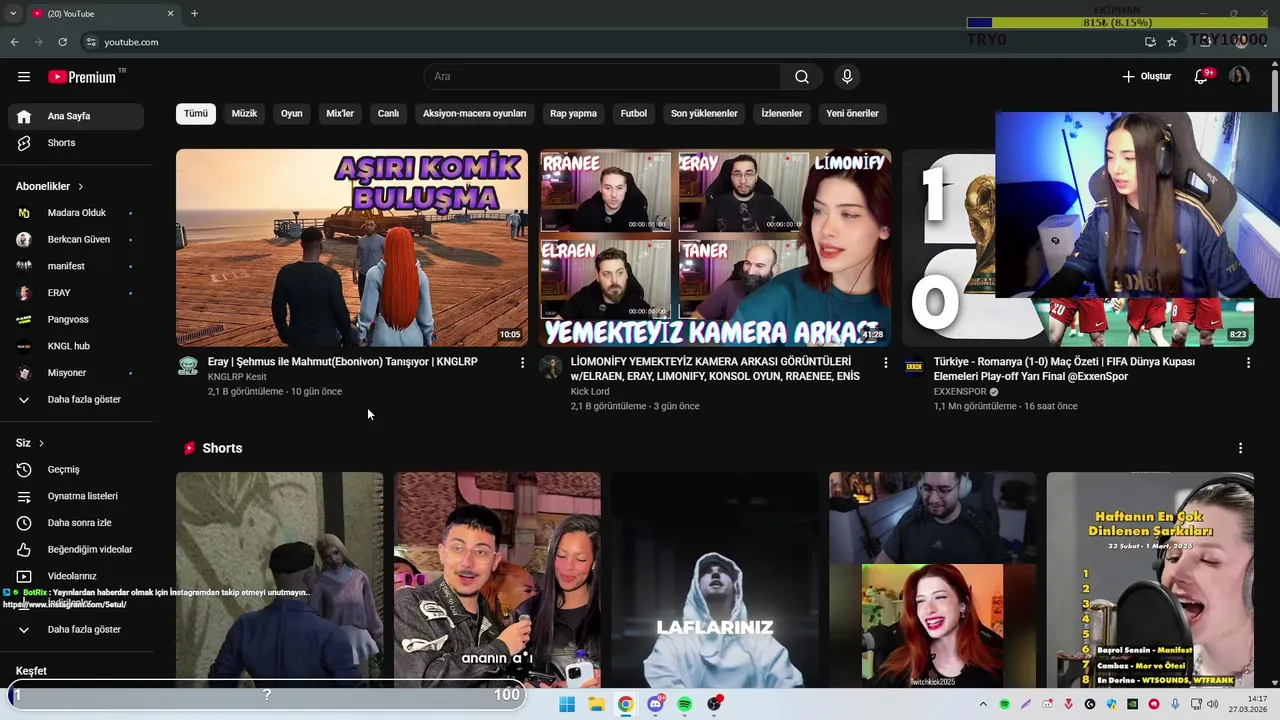1280x720 pixels.
Task: Open Spotify from the taskbar
Action: click(685, 704)
